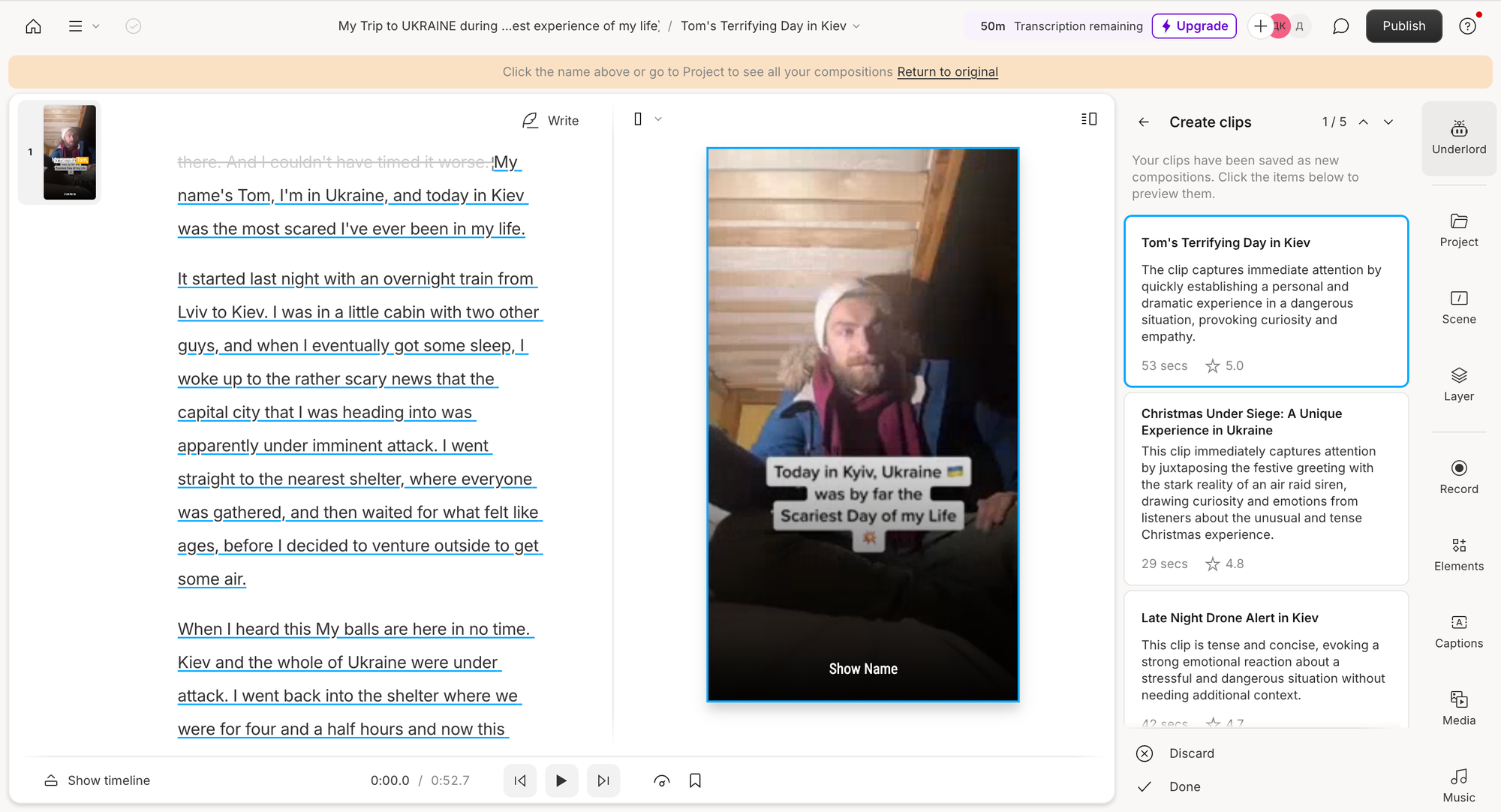
Task: Open the Captions panel
Action: [1458, 631]
